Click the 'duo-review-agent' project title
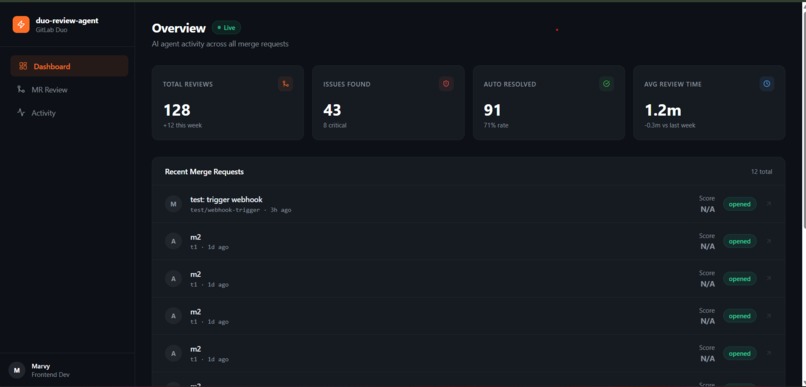The image size is (806, 387). click(x=67, y=21)
